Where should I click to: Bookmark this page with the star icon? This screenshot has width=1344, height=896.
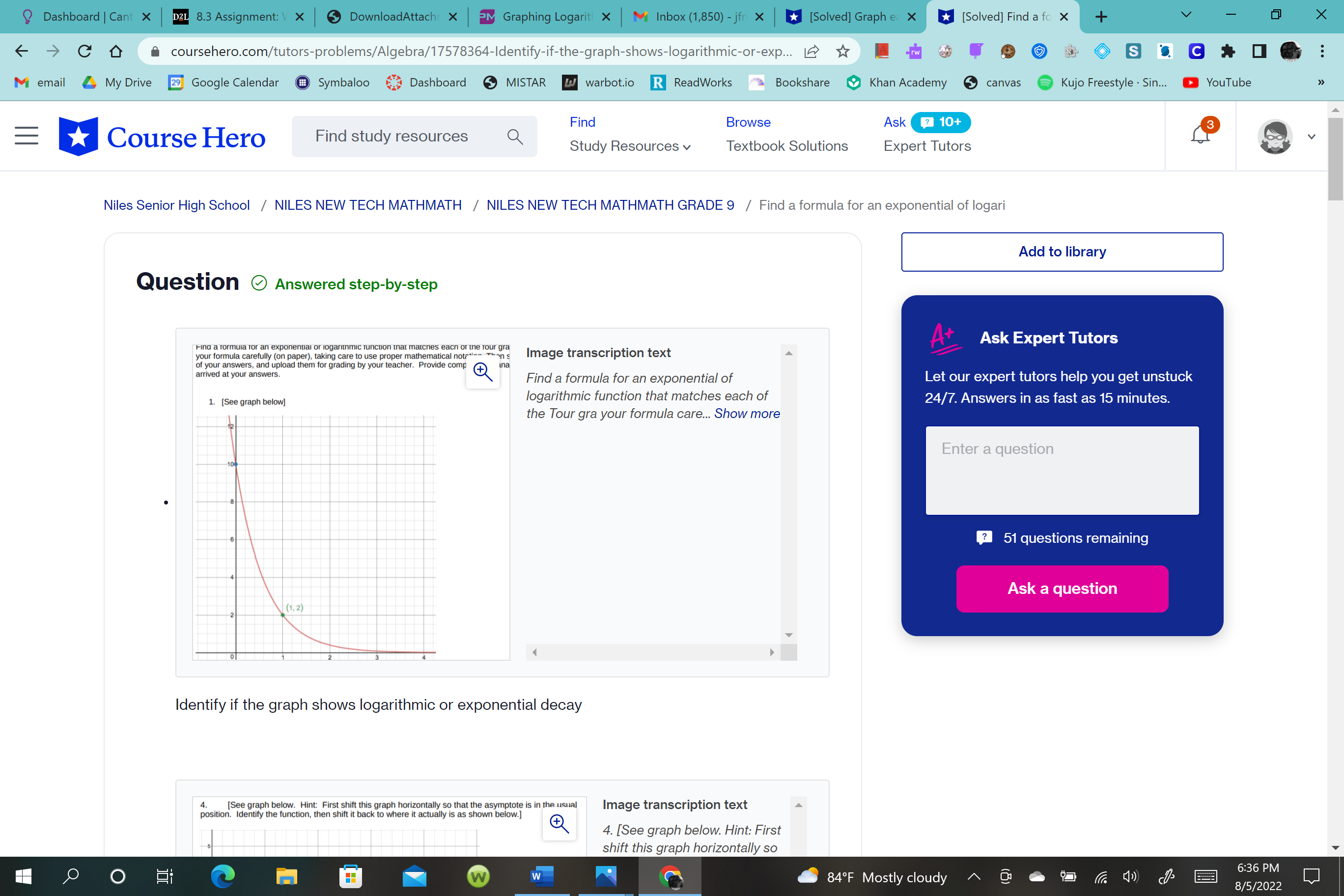click(x=842, y=52)
